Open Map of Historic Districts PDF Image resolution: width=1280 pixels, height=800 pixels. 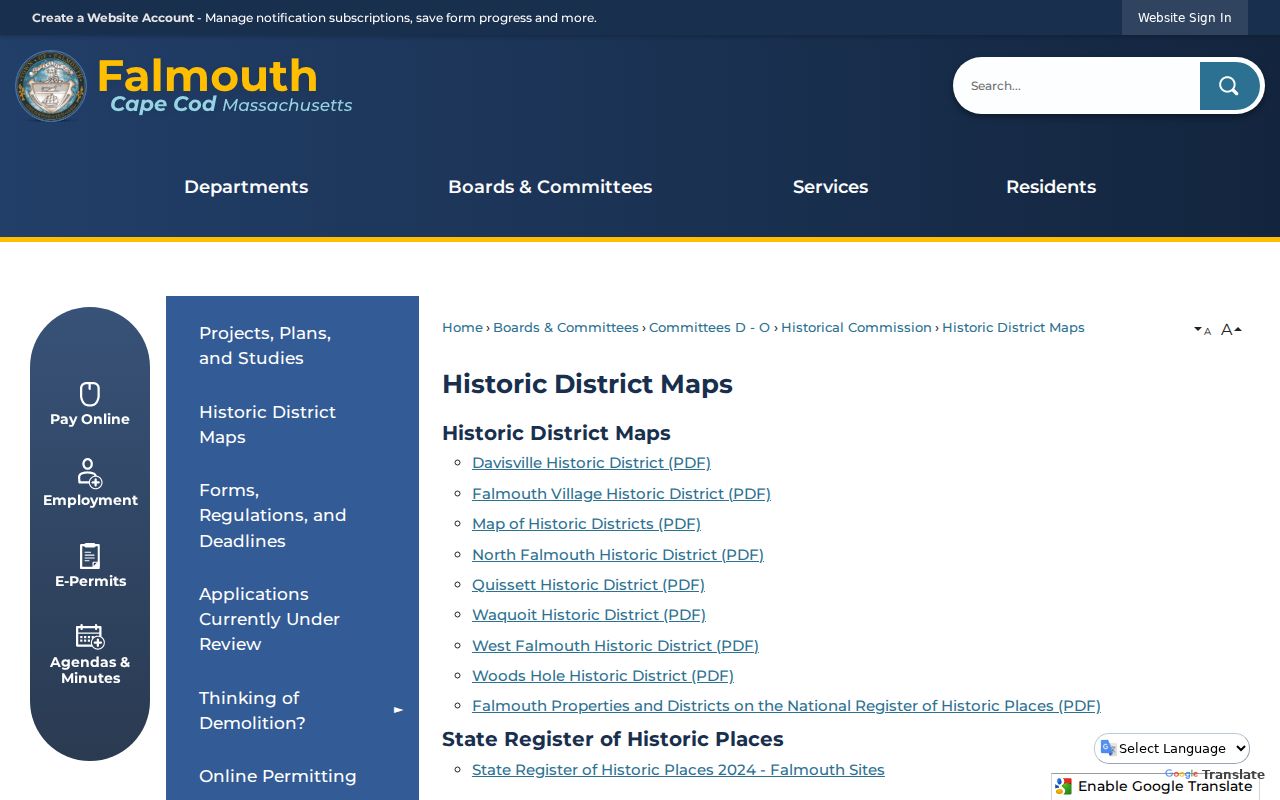pos(586,524)
